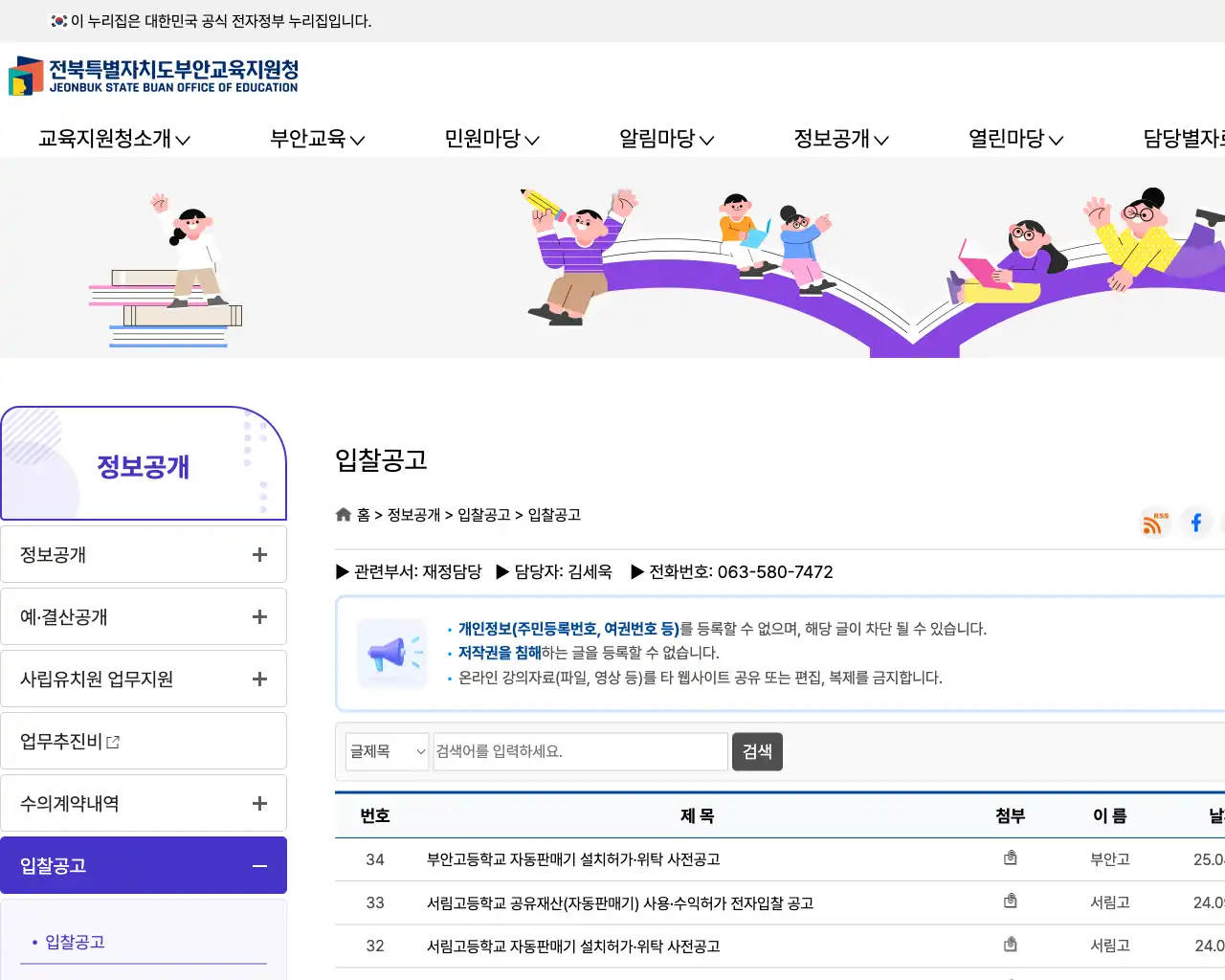The width and height of the screenshot is (1225, 980).
Task: Open attachment icon for post 33
Action: [1010, 902]
